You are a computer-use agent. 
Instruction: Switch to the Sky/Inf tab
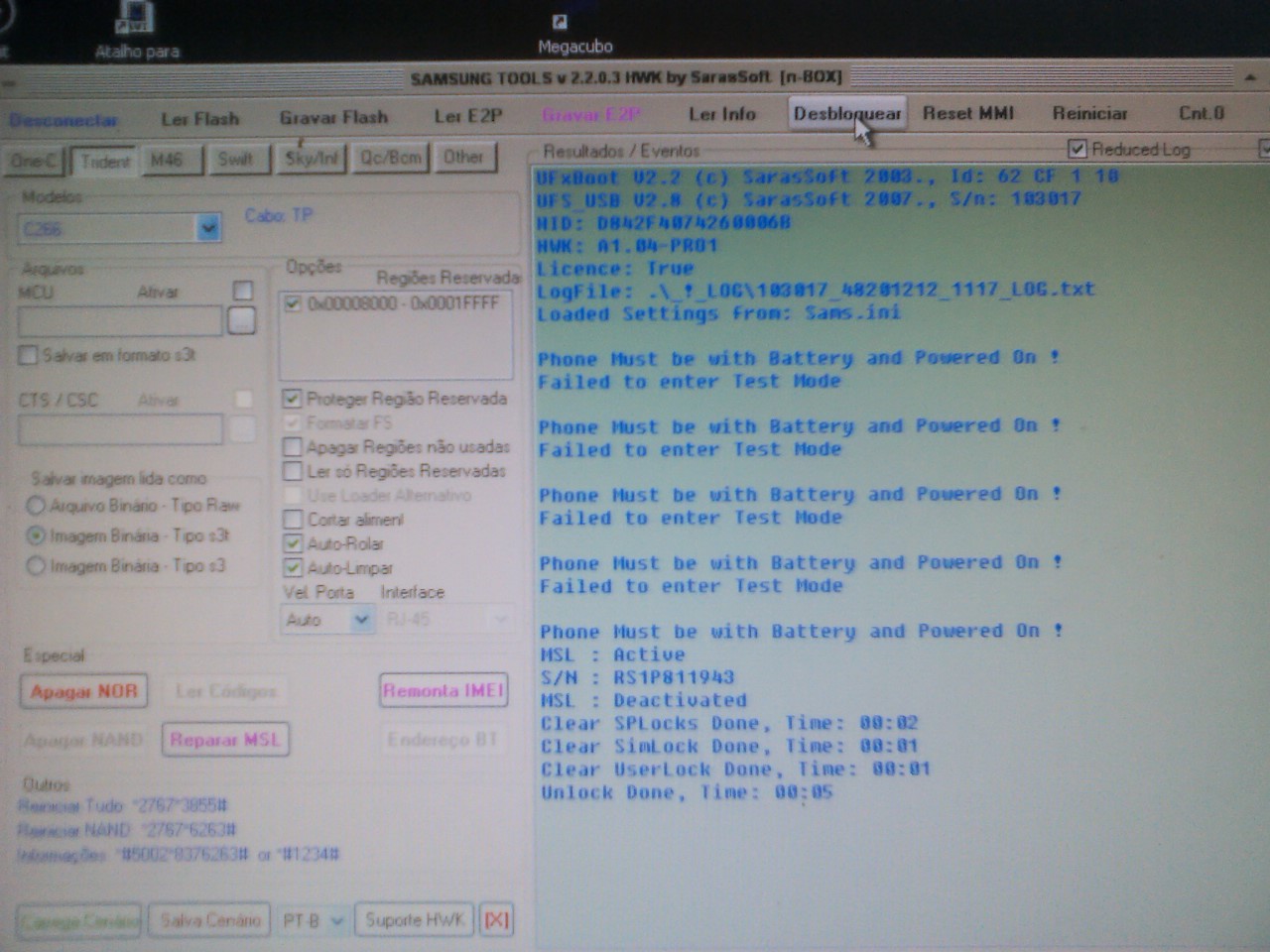311,159
